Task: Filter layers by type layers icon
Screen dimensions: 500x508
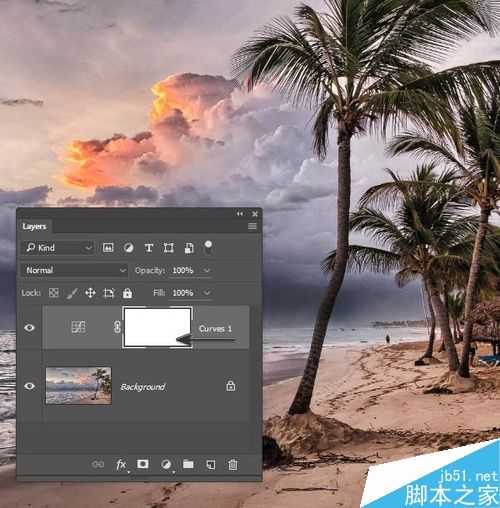Action: [x=149, y=248]
